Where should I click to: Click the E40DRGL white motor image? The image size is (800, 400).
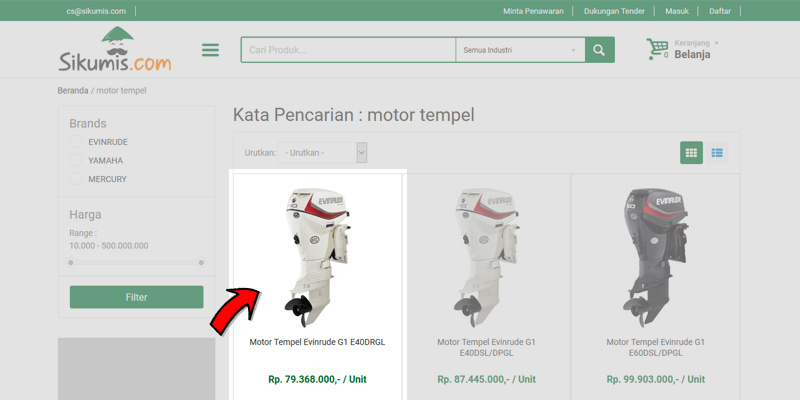tap(317, 257)
